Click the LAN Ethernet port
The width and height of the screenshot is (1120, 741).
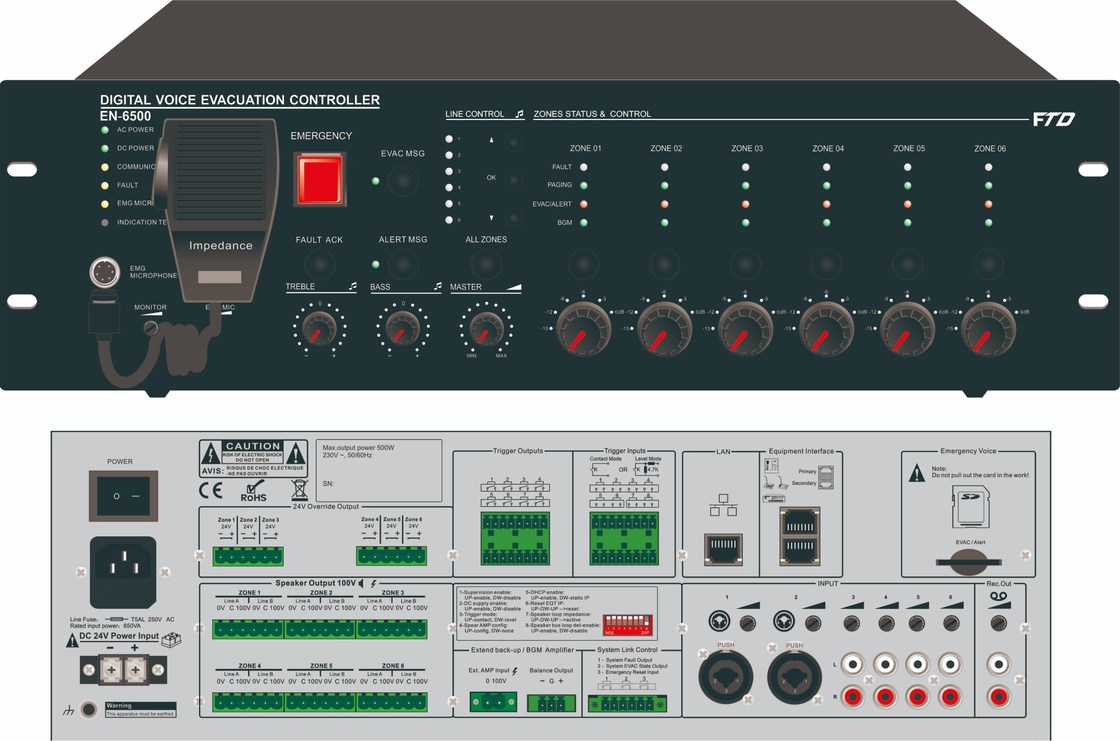[x=722, y=548]
